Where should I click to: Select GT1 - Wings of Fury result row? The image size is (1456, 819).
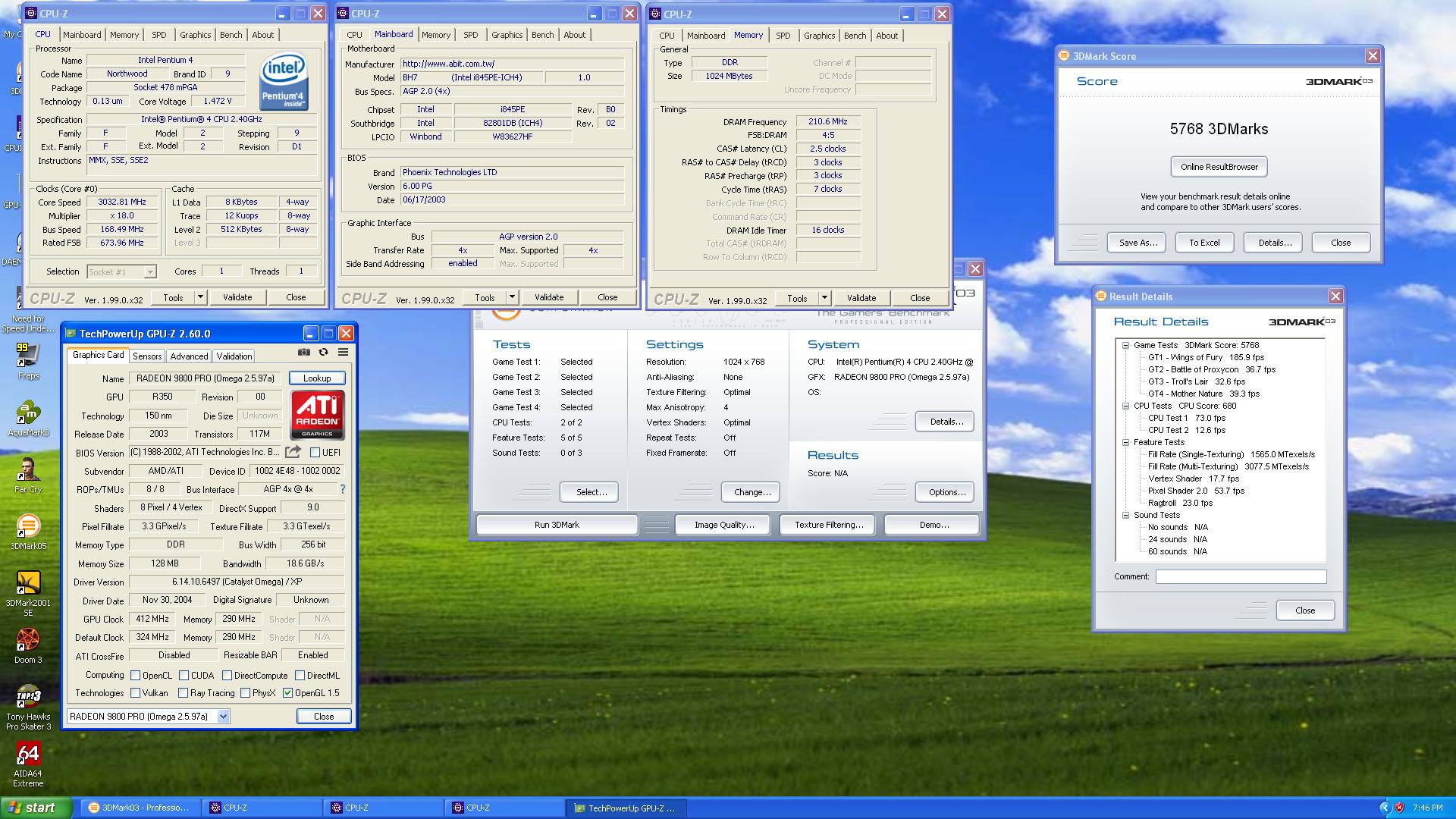1206,357
